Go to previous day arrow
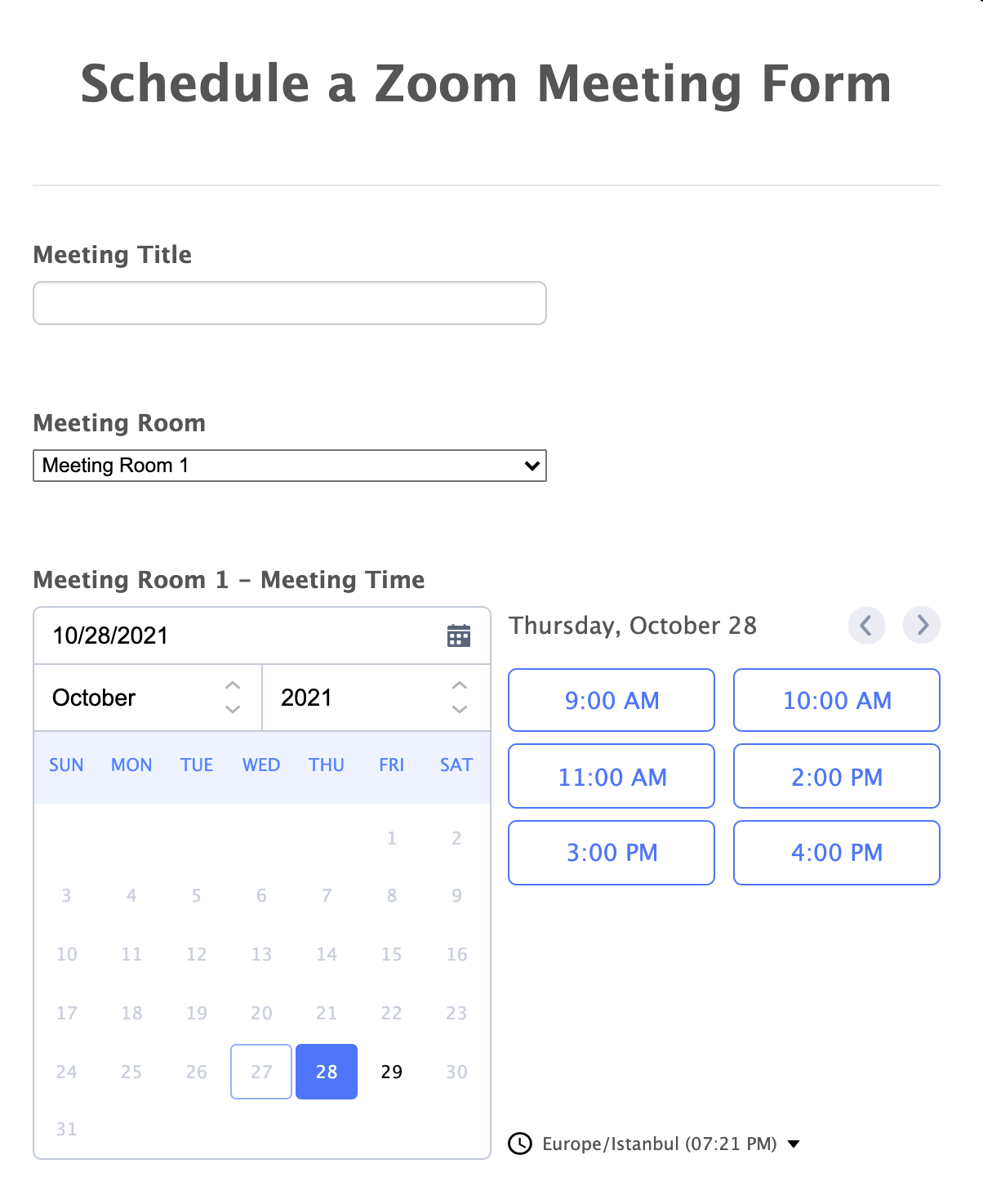Screen dimensions: 983x1204 [x=866, y=626]
